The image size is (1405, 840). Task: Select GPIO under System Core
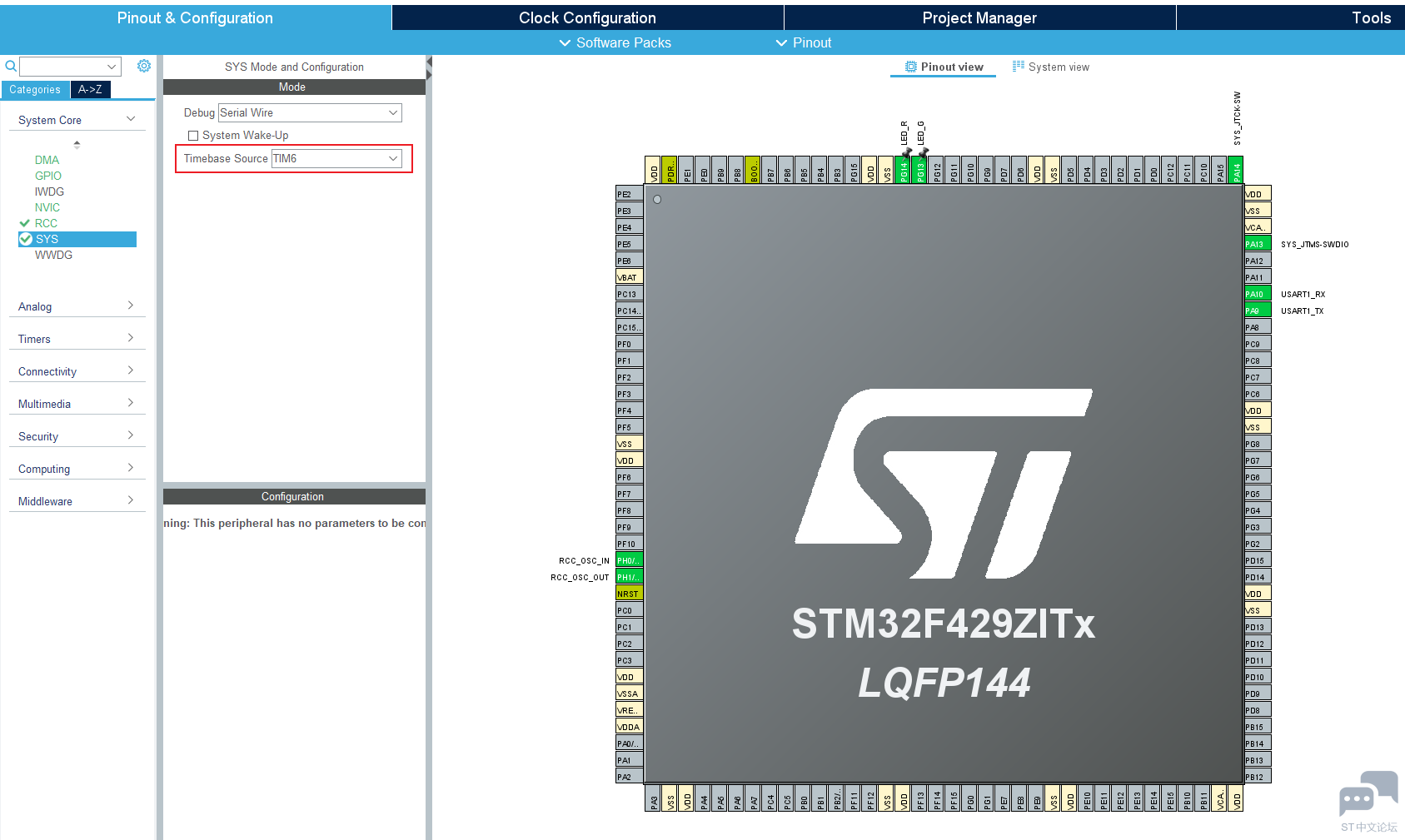pyautogui.click(x=48, y=176)
